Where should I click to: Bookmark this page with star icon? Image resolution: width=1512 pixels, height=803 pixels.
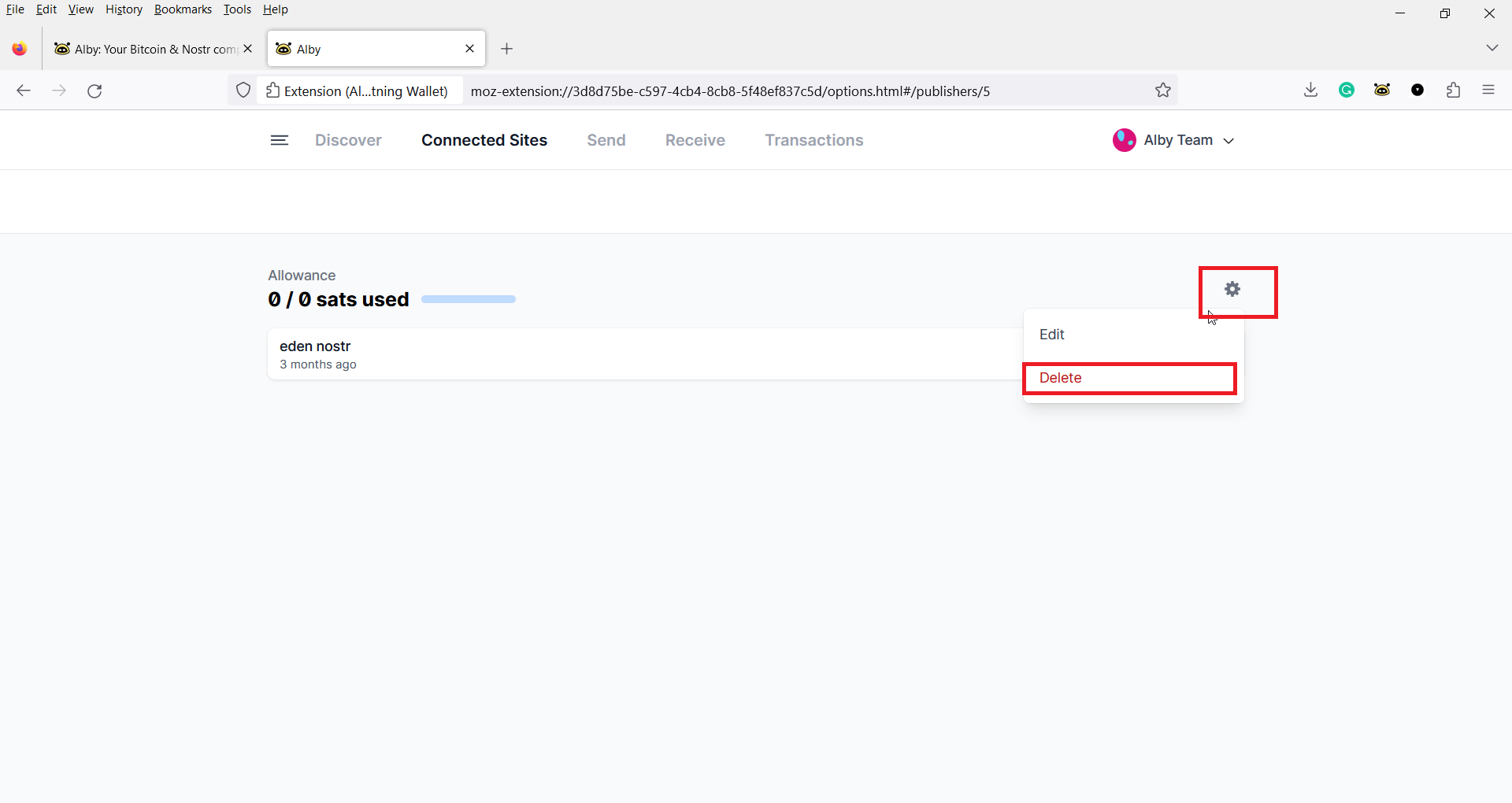tap(1163, 91)
